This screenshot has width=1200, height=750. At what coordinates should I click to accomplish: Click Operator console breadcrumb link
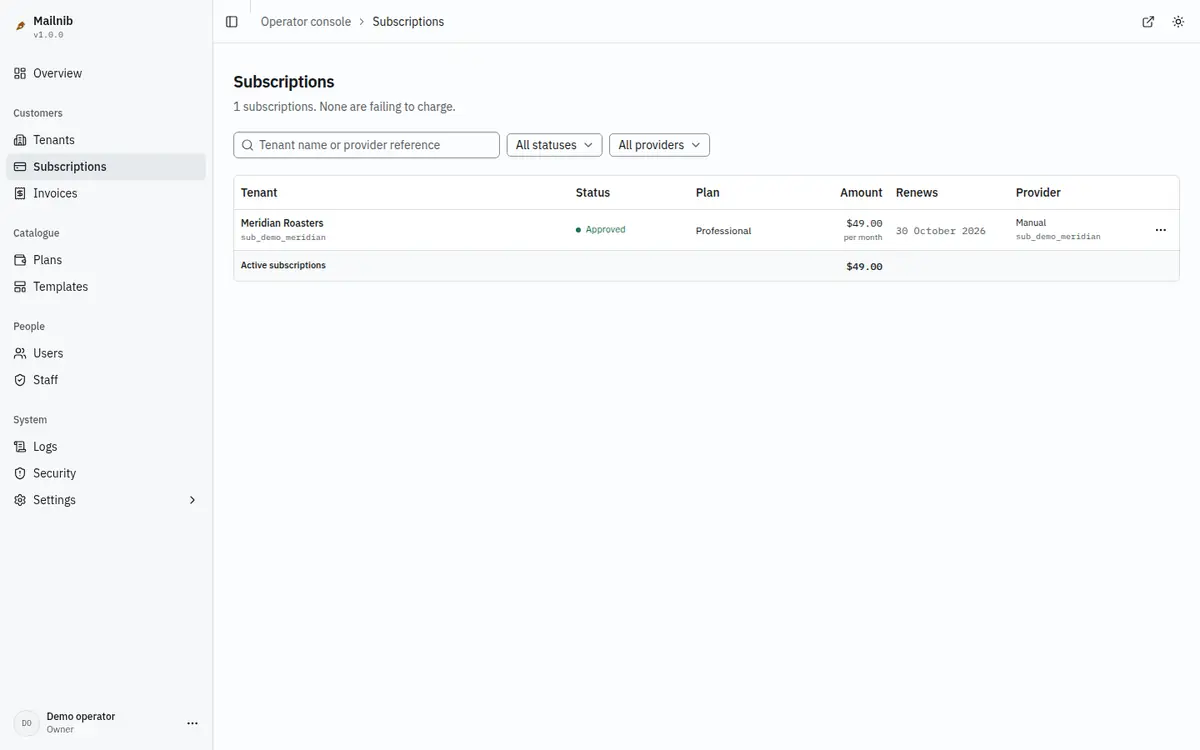click(306, 22)
